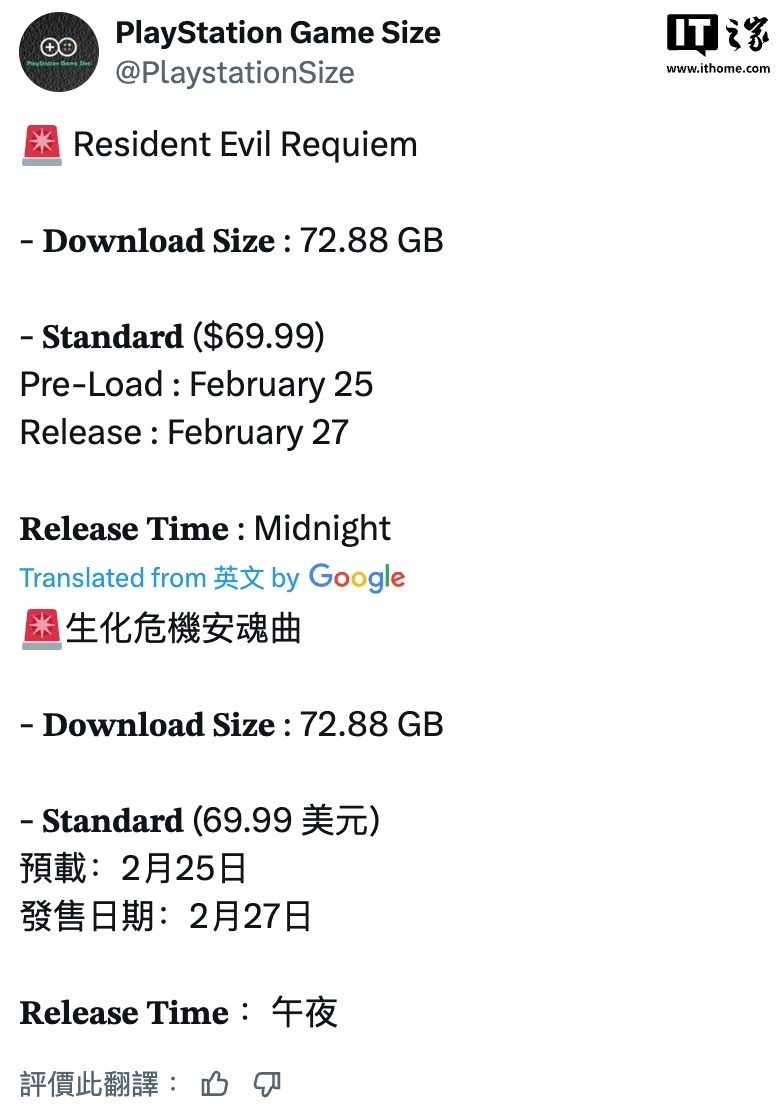782x1118 pixels.
Task: Click the Resident Evil Requiem title text
Action: coord(245,145)
